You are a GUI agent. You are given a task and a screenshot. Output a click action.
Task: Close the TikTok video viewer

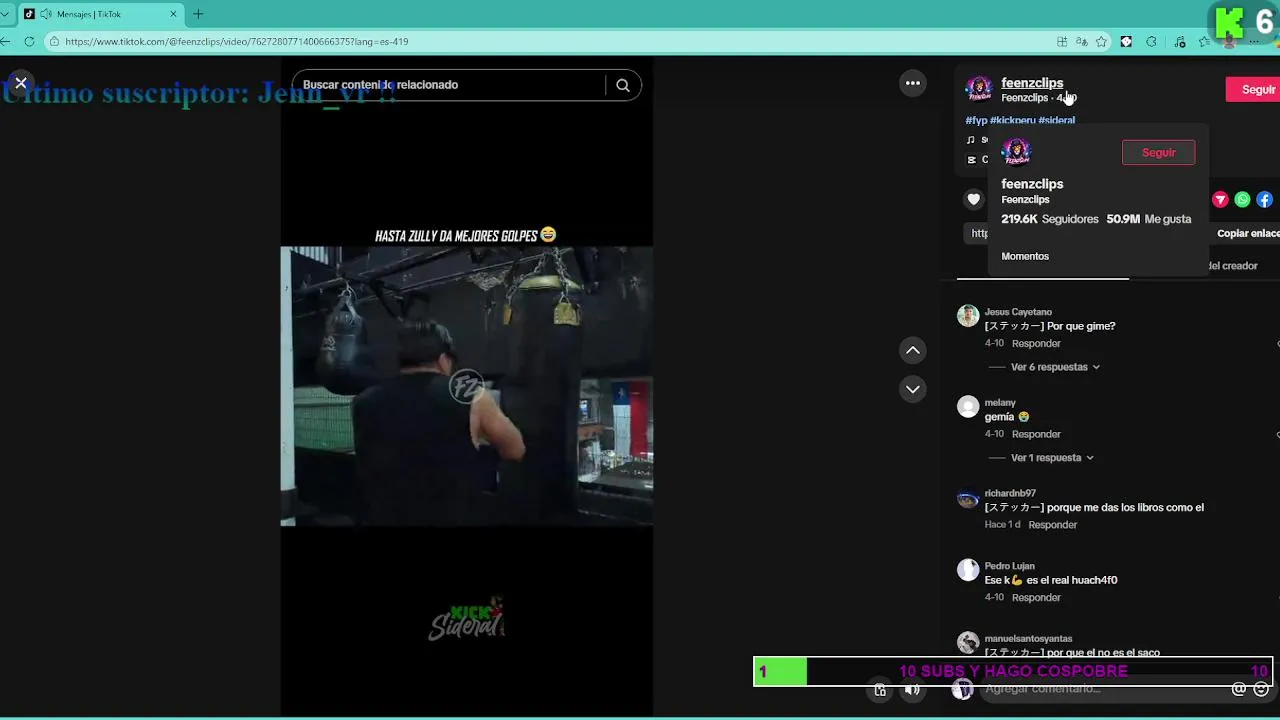tap(20, 83)
